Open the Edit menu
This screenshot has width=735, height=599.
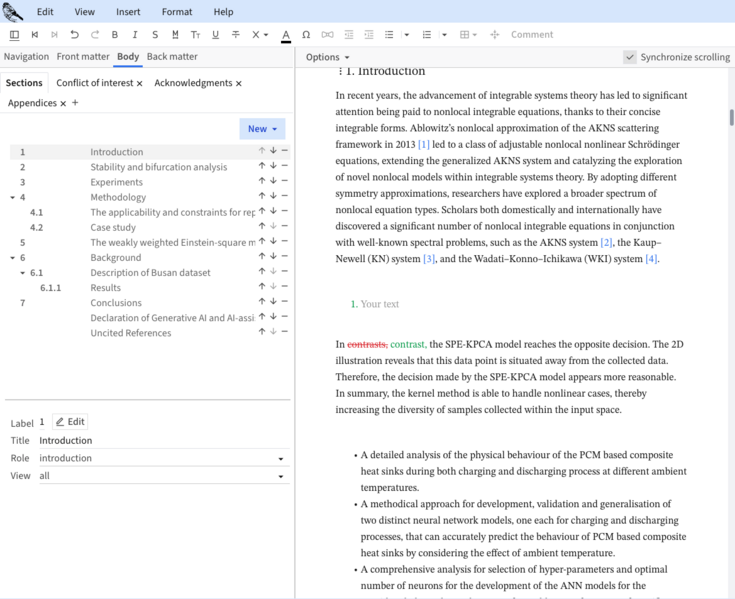coord(45,12)
